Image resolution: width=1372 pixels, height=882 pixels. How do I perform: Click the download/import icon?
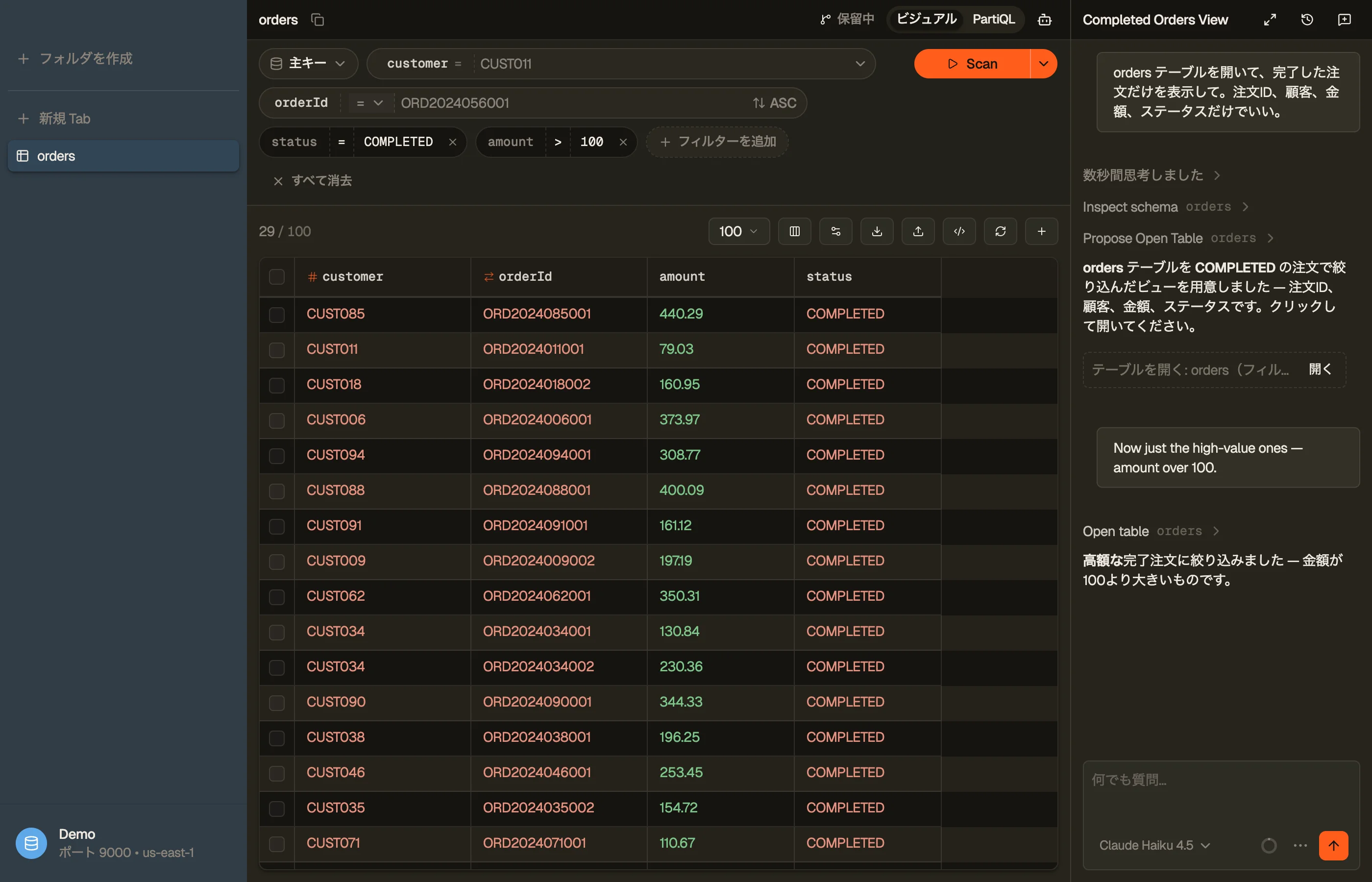pyautogui.click(x=877, y=231)
